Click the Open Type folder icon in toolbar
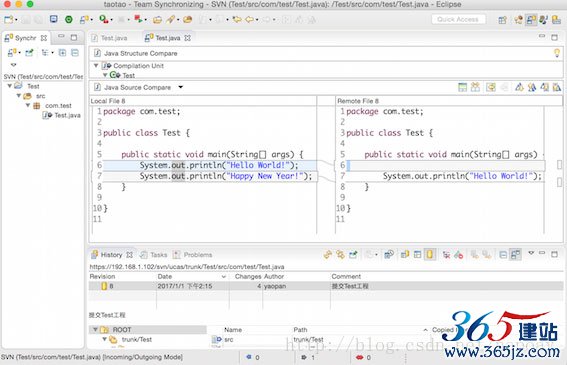This screenshot has width=567, height=365. point(157,20)
